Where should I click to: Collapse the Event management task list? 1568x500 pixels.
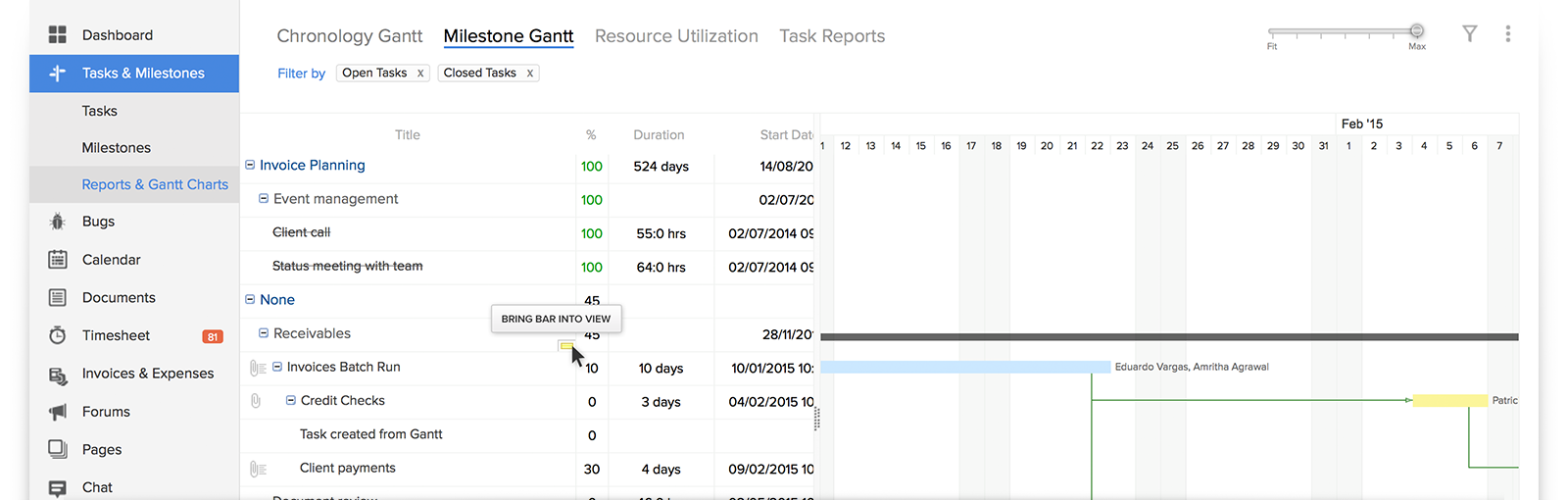pyautogui.click(x=264, y=199)
